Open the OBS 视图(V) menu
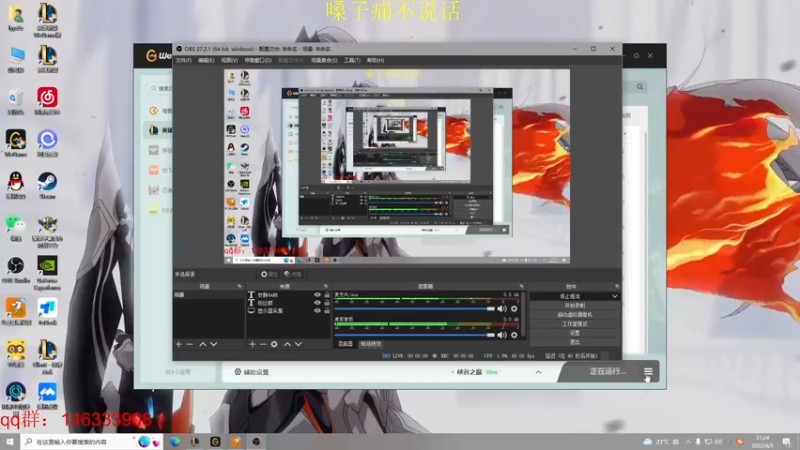The width and height of the screenshot is (800, 450). click(x=229, y=60)
